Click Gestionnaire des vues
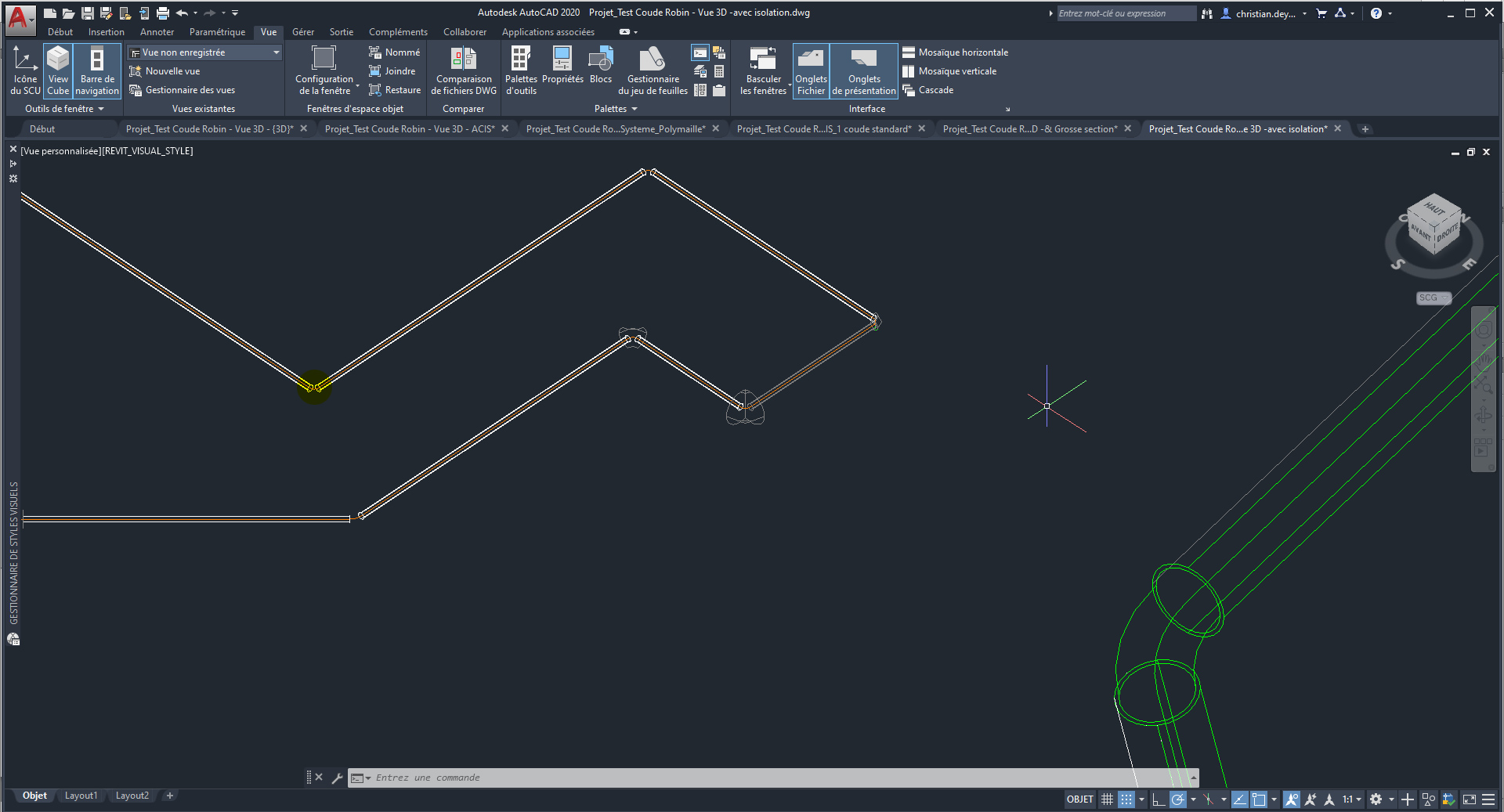 [x=190, y=90]
